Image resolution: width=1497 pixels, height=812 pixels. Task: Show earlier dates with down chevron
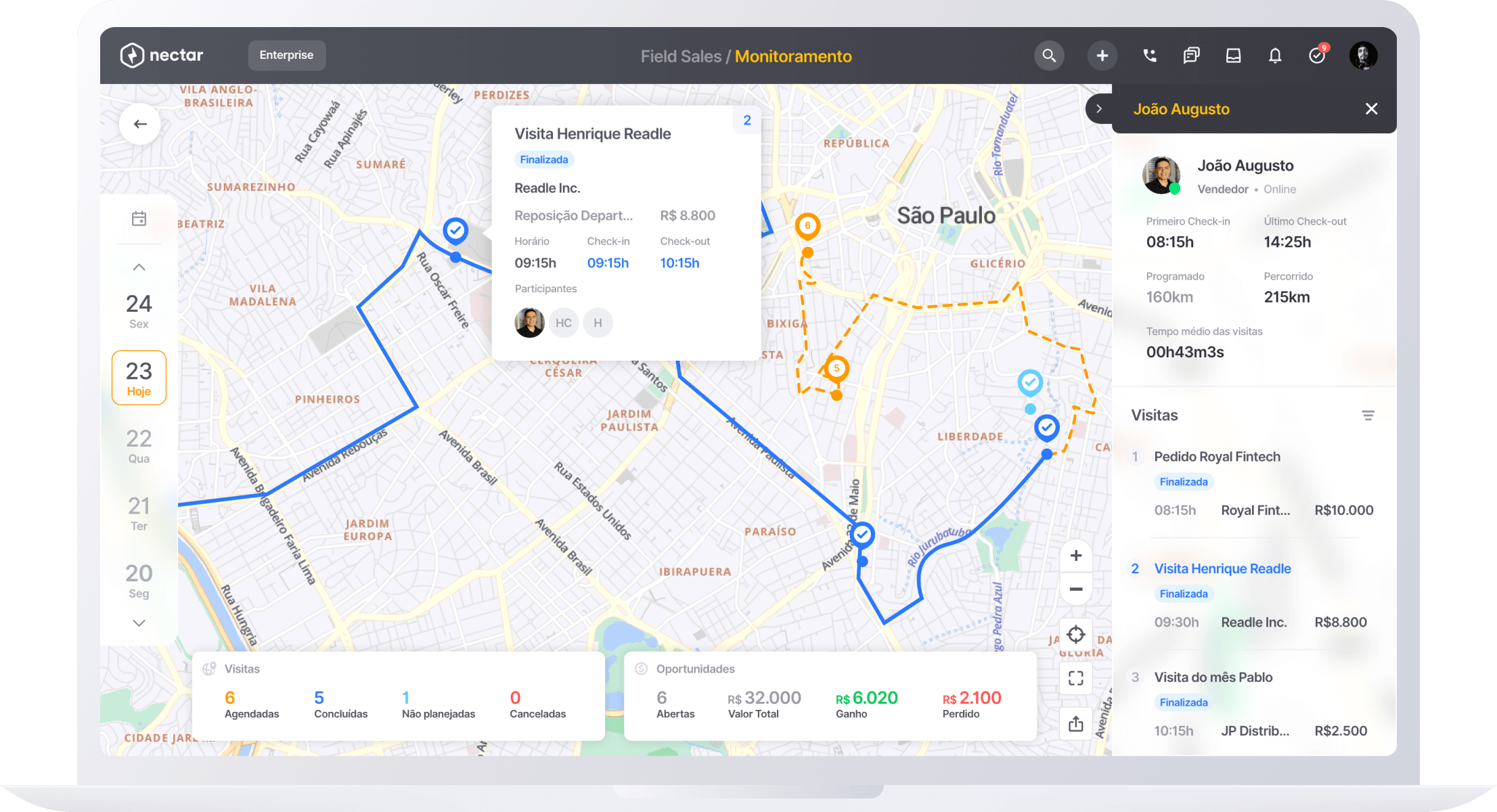pos(139,623)
